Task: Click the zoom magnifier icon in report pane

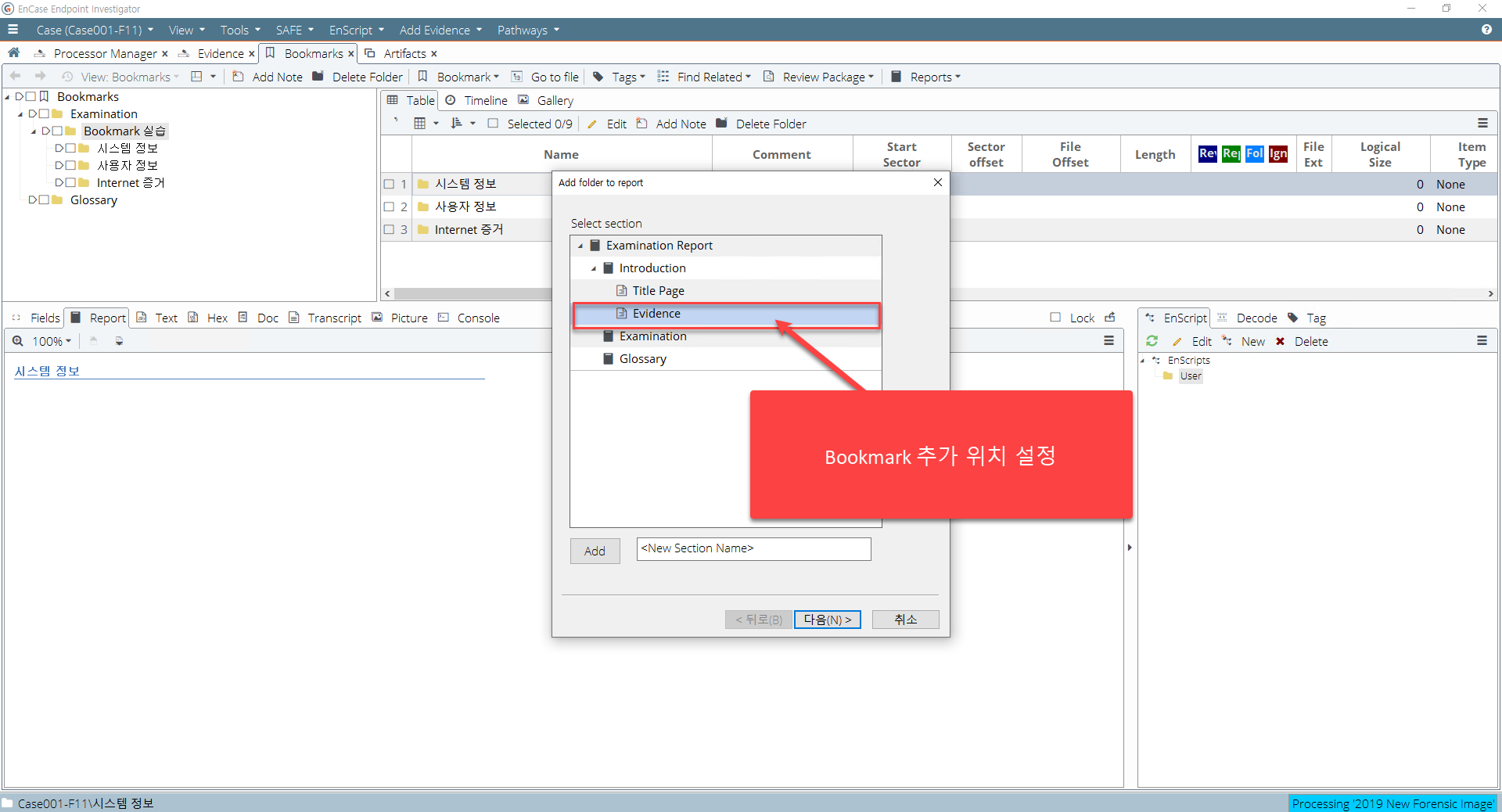Action: (18, 341)
